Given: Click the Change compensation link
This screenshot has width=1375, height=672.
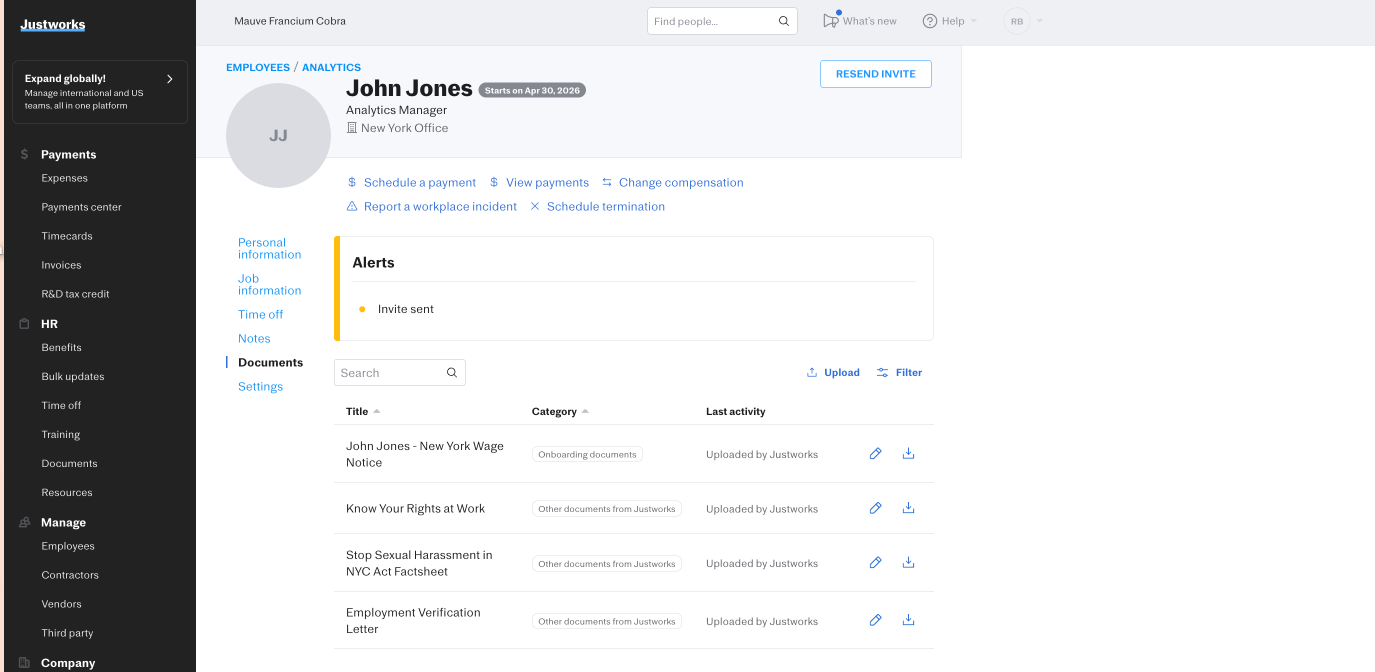Looking at the screenshot, I should (x=680, y=183).
